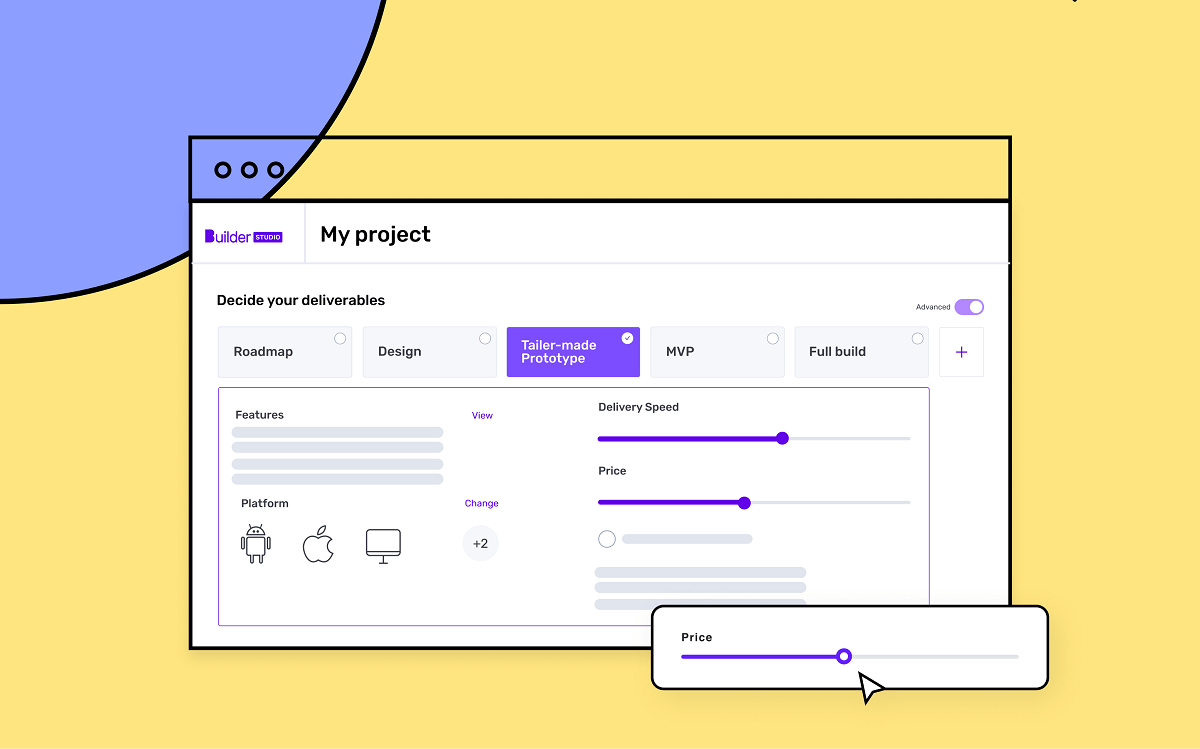Click the My project title
Viewport: 1200px width, 749px height.
pyautogui.click(x=375, y=234)
